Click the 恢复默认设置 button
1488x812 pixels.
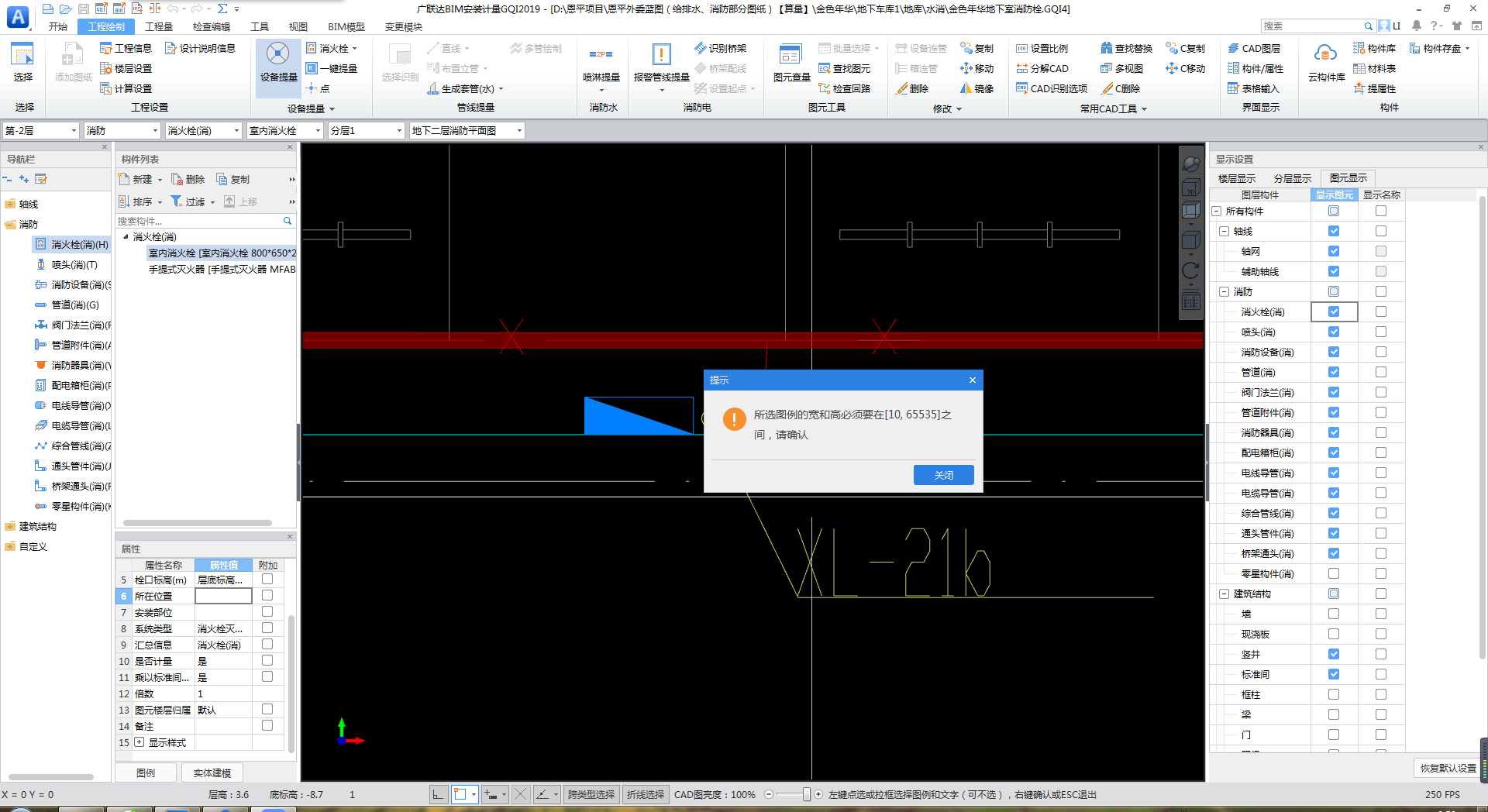tap(1448, 768)
